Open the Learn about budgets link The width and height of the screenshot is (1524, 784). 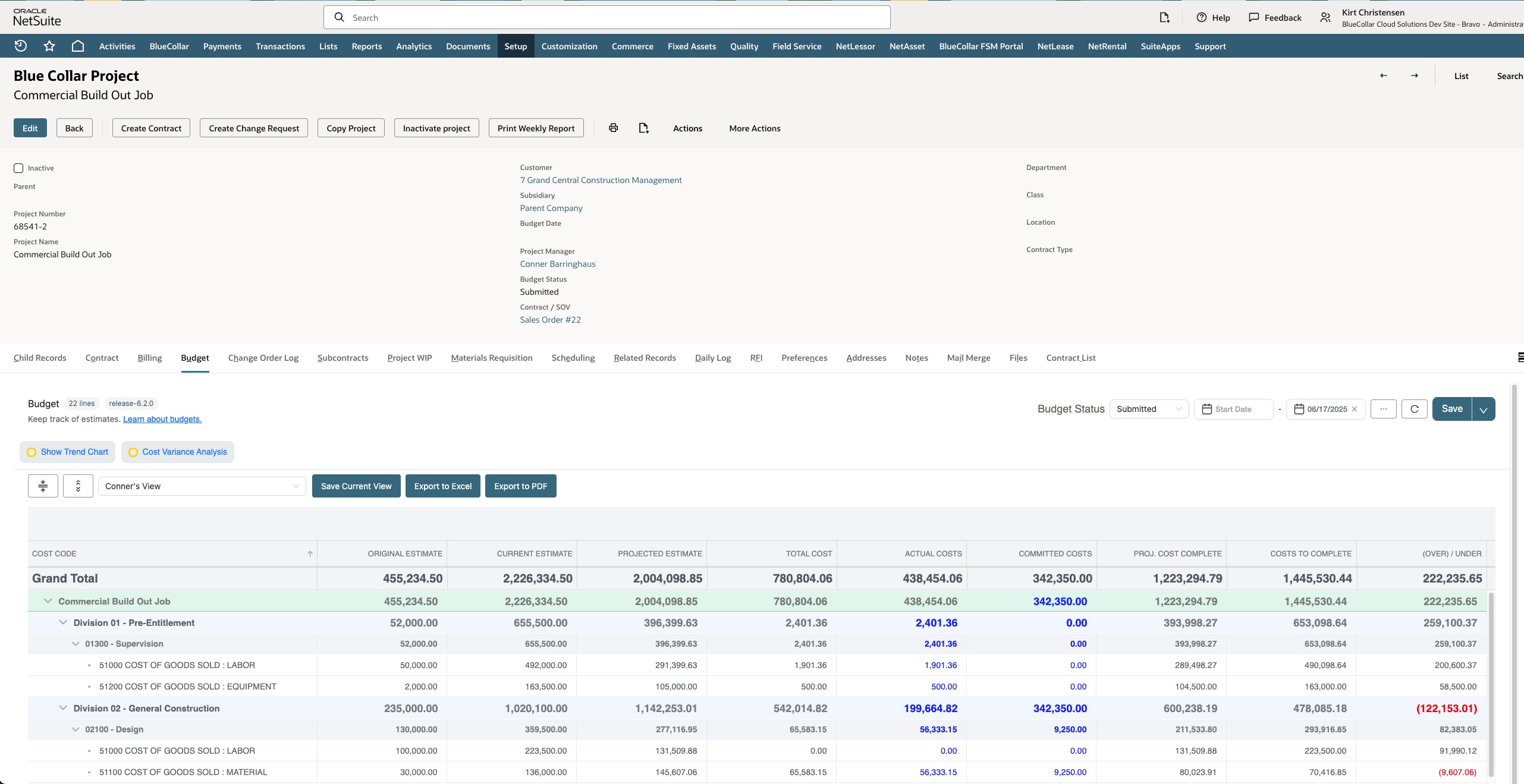(x=162, y=419)
